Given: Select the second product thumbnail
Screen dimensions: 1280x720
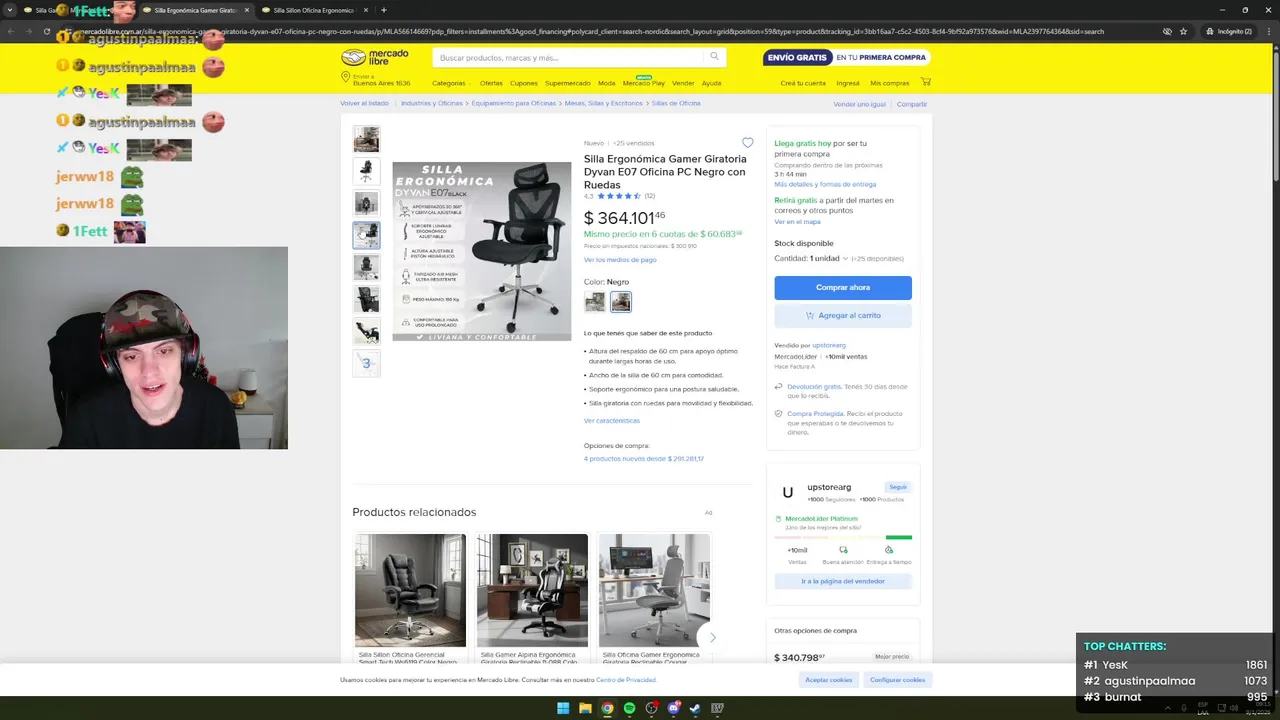Looking at the screenshot, I should pos(366,171).
